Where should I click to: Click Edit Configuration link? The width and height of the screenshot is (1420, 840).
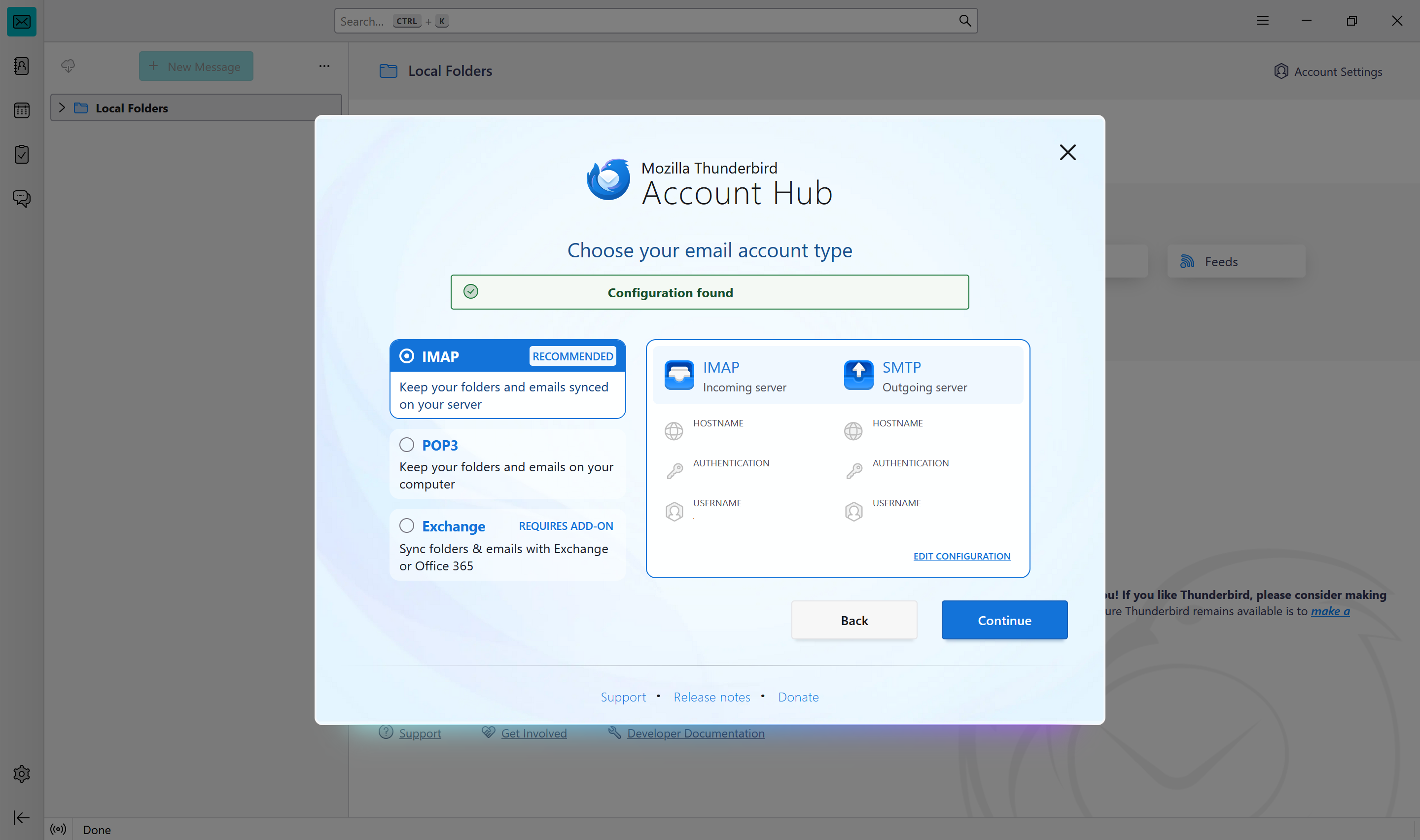tap(961, 557)
